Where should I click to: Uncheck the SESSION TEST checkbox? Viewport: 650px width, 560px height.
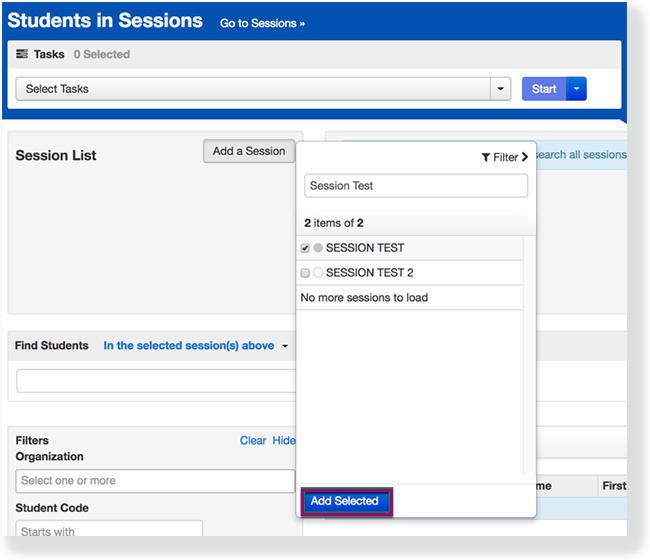pyautogui.click(x=306, y=248)
